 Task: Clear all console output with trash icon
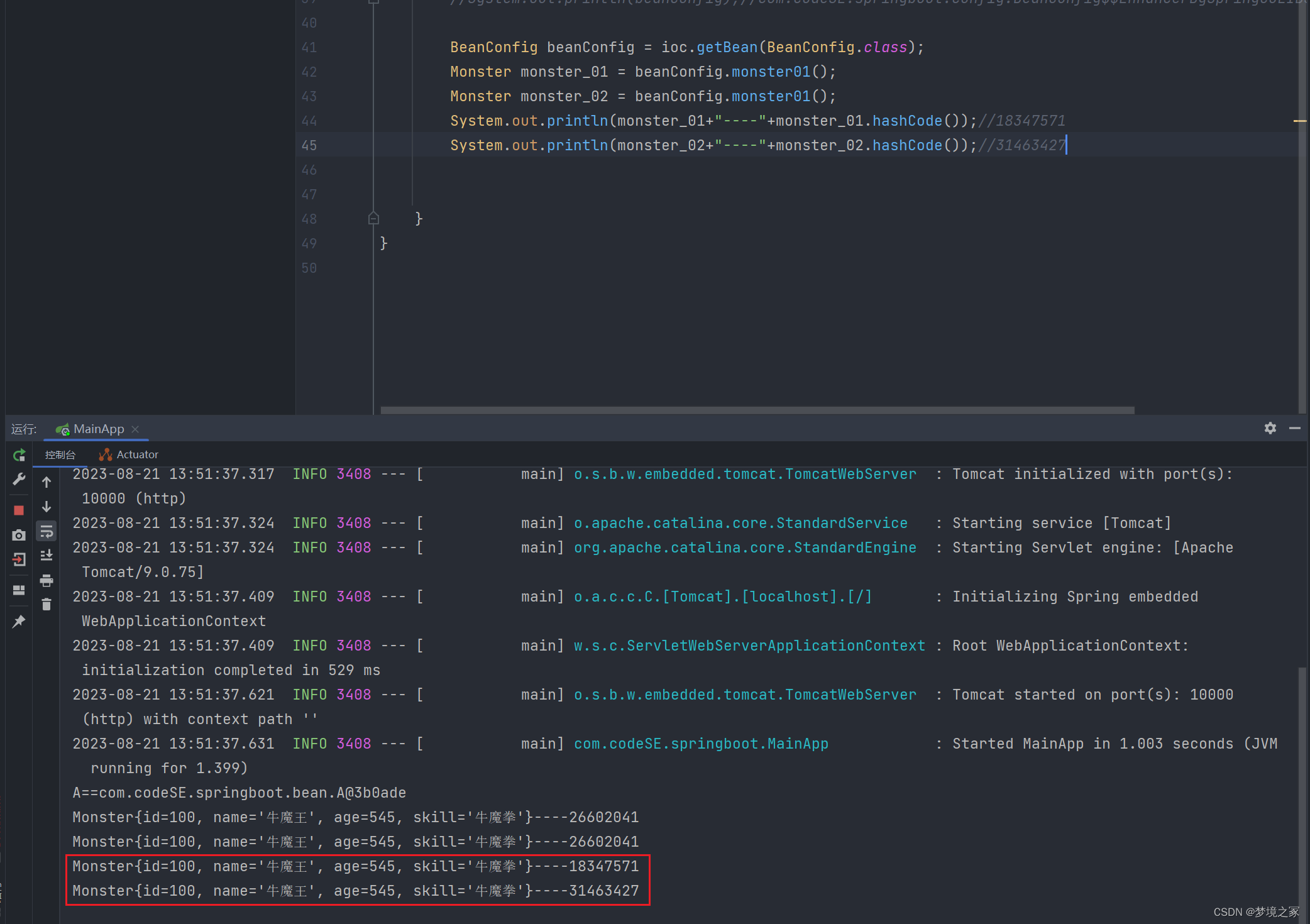(x=47, y=605)
